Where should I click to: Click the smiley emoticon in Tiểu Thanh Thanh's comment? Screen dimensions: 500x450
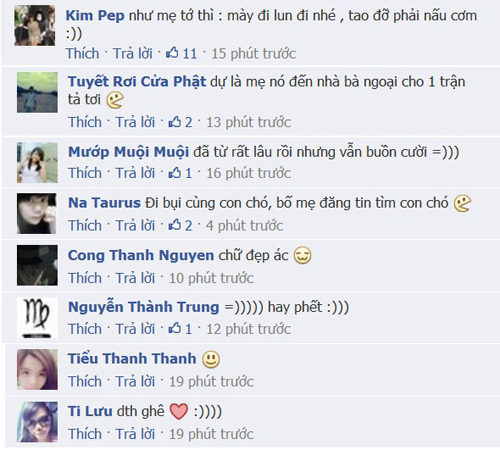tap(211, 359)
